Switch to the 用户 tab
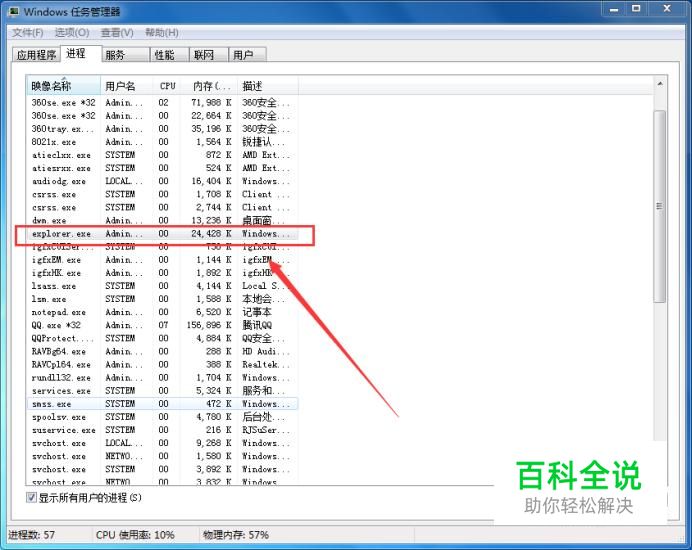692x550 pixels. click(x=248, y=55)
